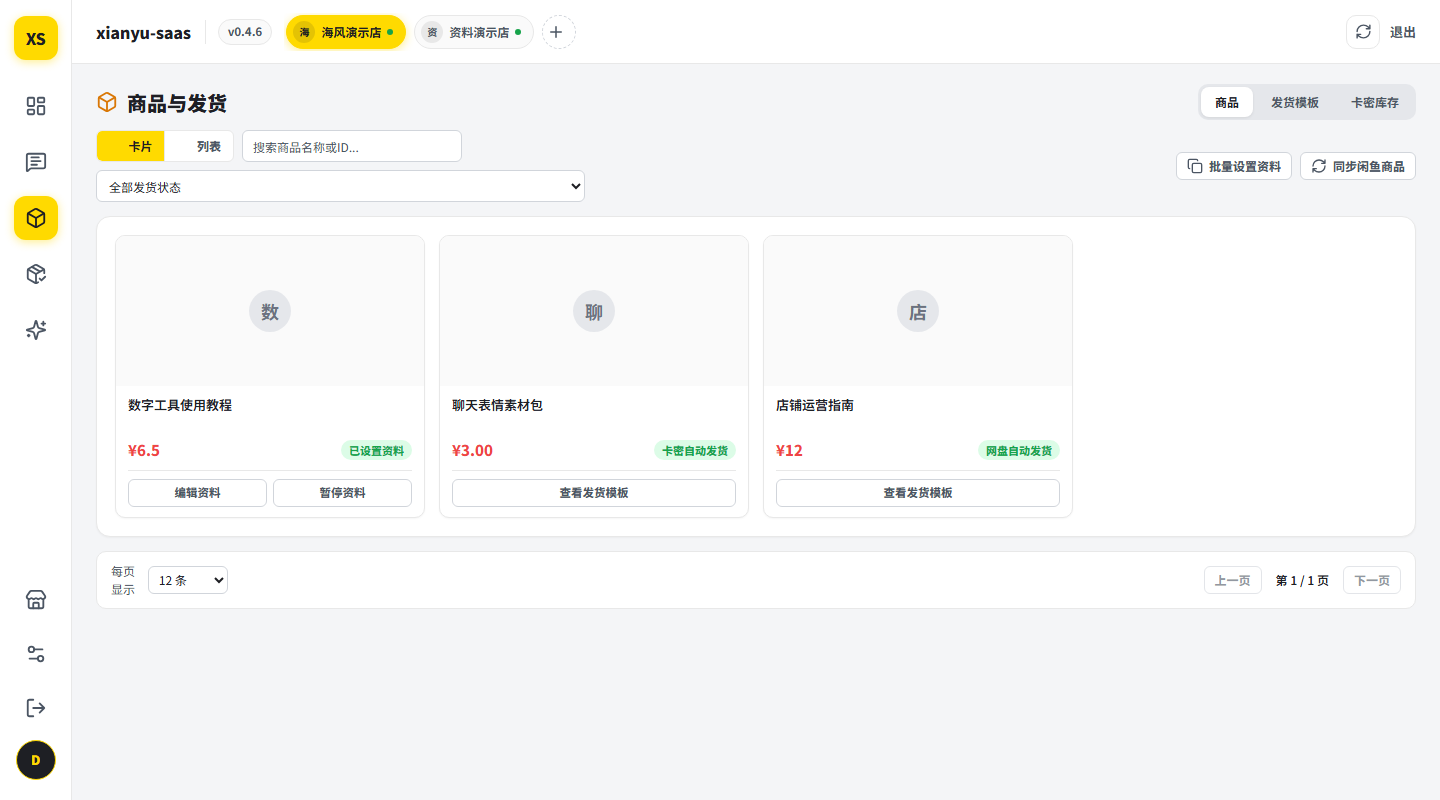Focus the 搜索商品名称或ID search field
The image size is (1440, 800).
tap(352, 146)
